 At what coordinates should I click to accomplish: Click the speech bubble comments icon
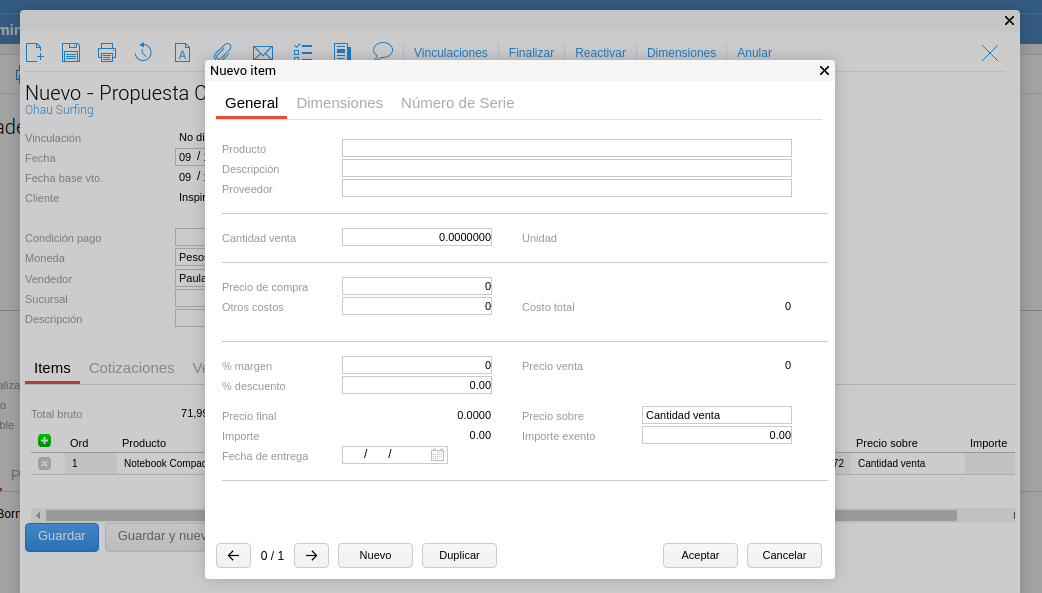pos(382,51)
